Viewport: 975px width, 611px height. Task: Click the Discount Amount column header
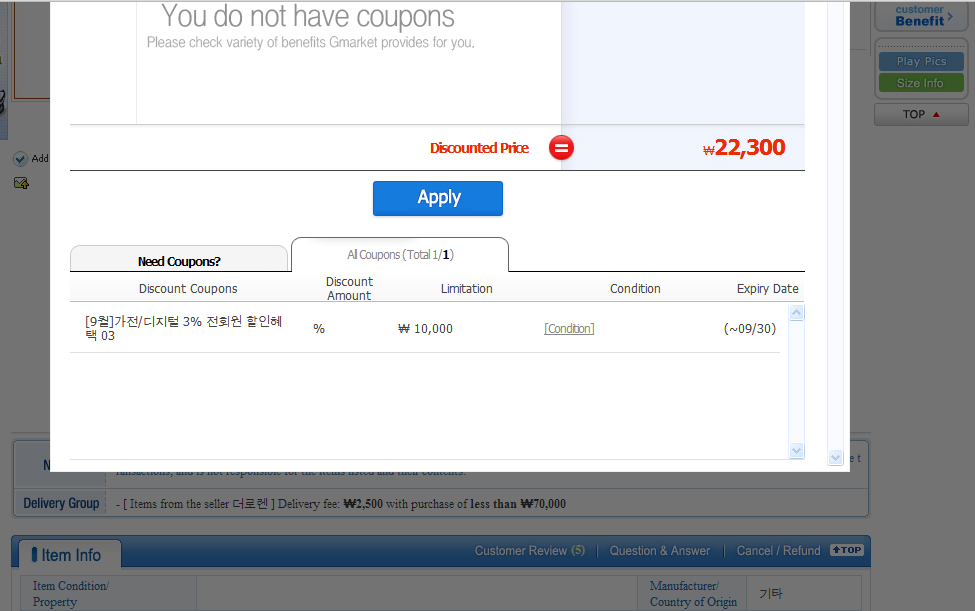point(349,289)
